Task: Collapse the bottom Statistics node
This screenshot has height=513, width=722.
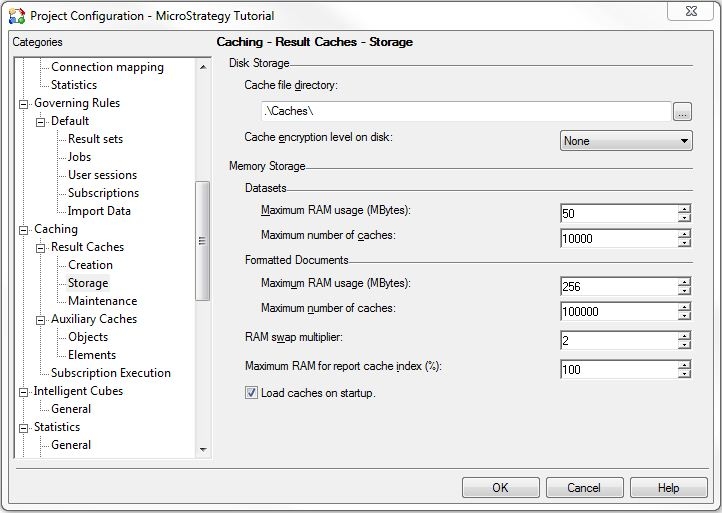Action: click(x=23, y=428)
